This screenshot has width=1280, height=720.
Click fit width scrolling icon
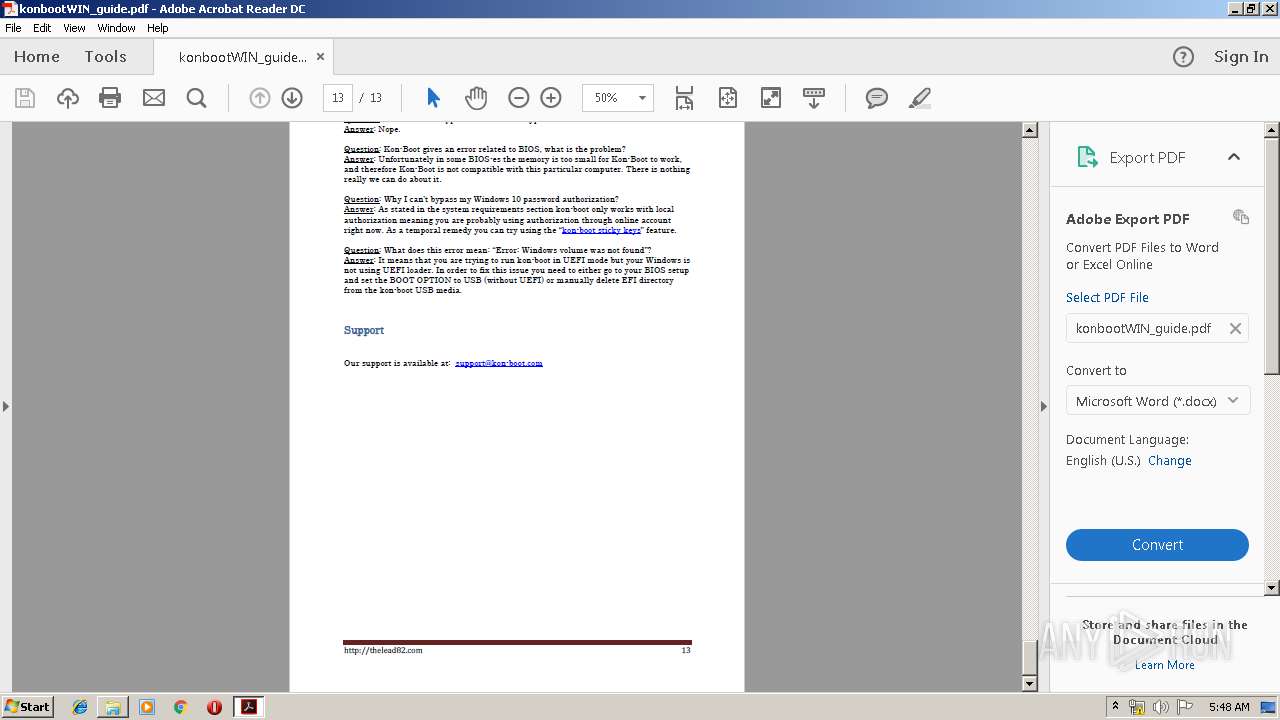[x=684, y=98]
